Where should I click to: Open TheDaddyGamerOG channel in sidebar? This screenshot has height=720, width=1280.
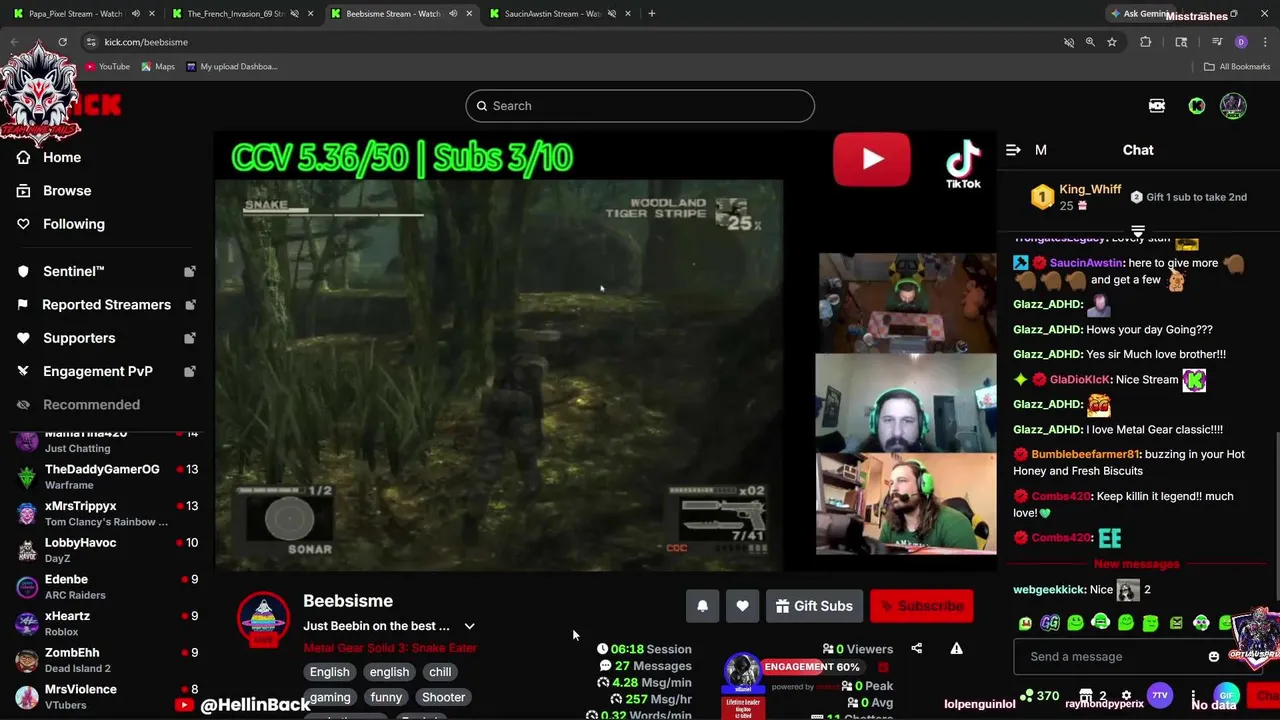coord(107,477)
